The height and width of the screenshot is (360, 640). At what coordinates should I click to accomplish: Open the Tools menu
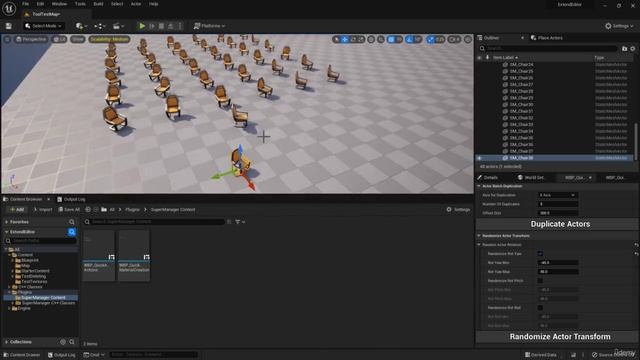pyautogui.click(x=80, y=4)
